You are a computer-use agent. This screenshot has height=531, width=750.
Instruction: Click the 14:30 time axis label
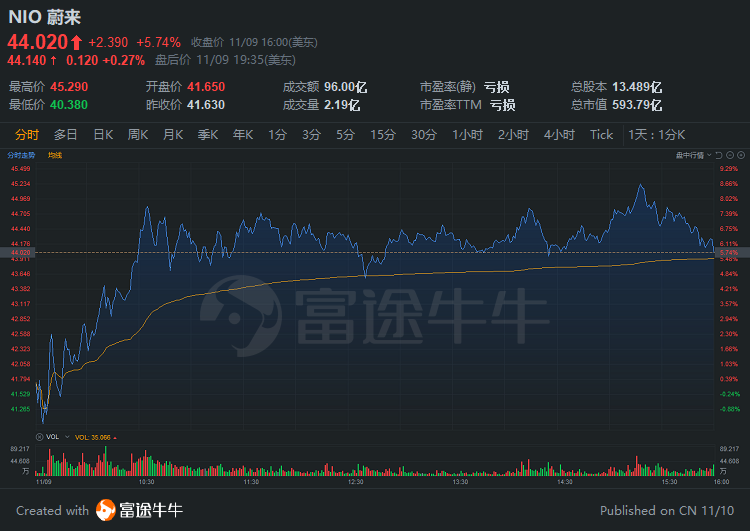565,482
